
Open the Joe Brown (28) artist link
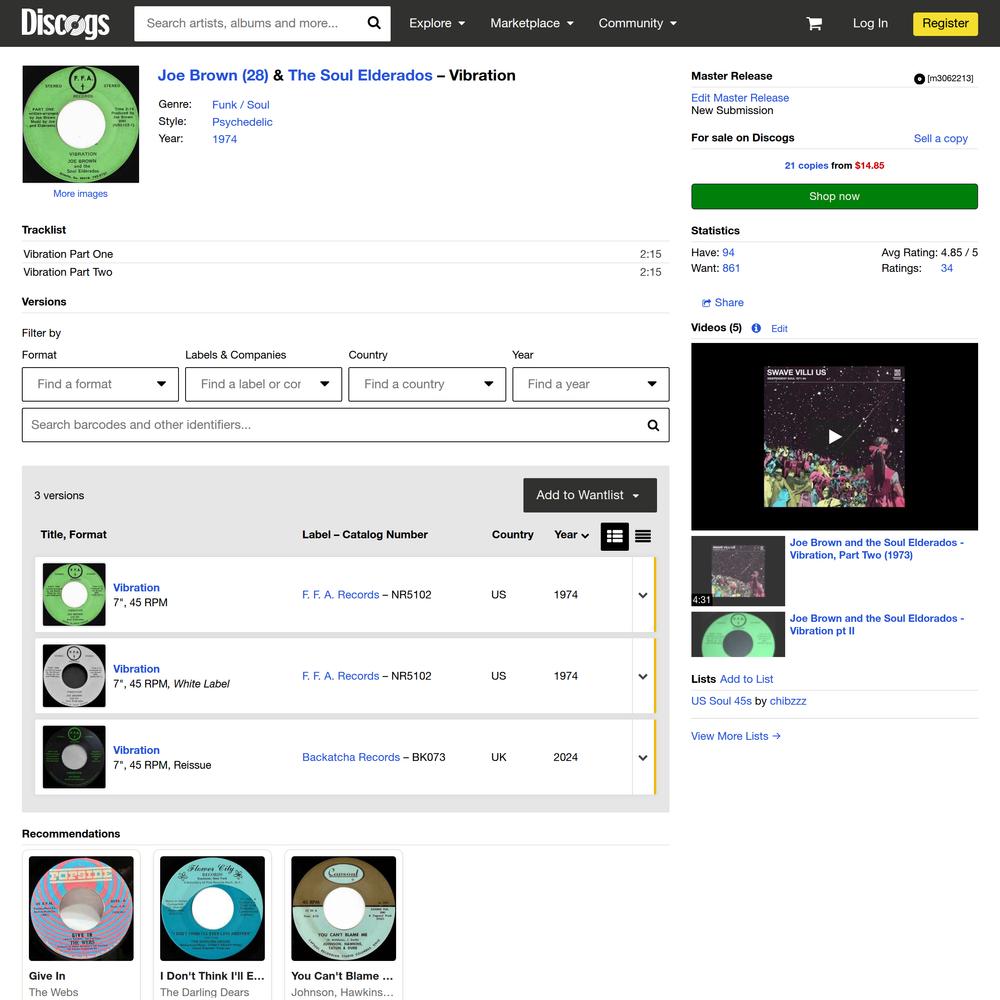(213, 75)
